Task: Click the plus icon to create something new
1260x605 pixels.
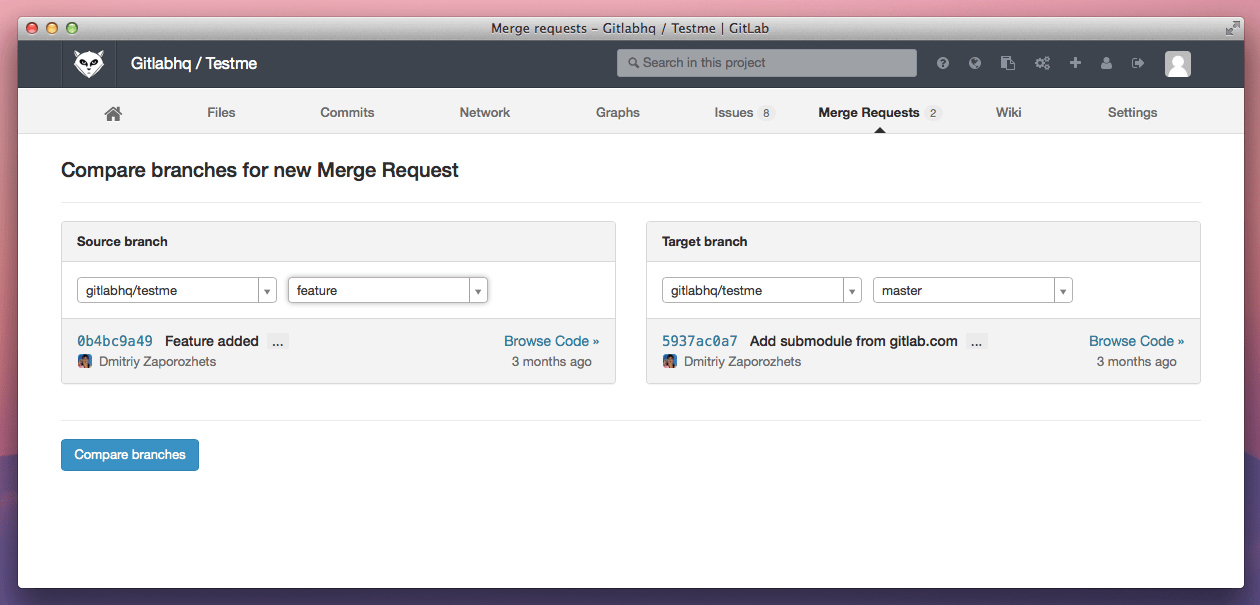Action: pos(1075,63)
